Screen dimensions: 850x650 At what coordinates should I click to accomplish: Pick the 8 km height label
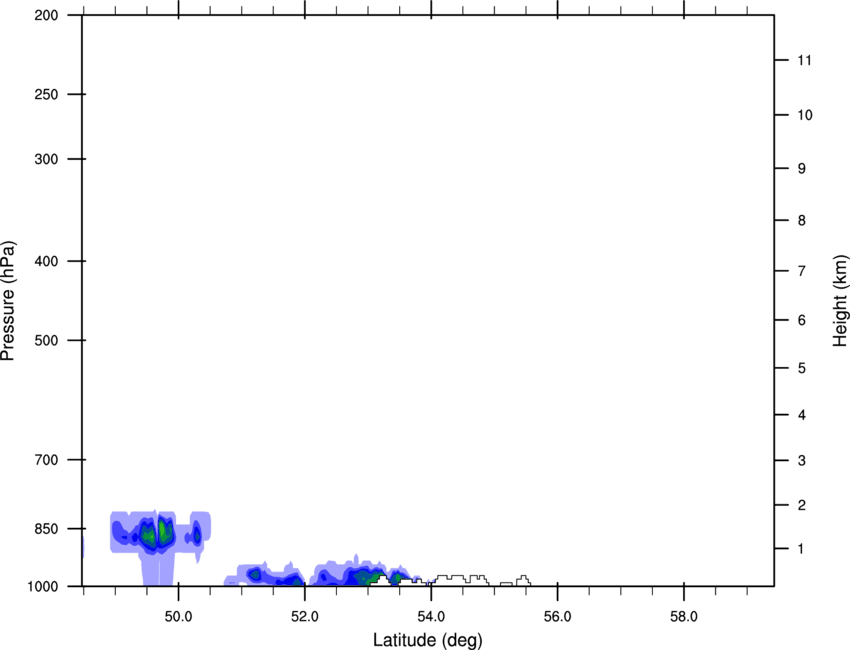pos(801,220)
